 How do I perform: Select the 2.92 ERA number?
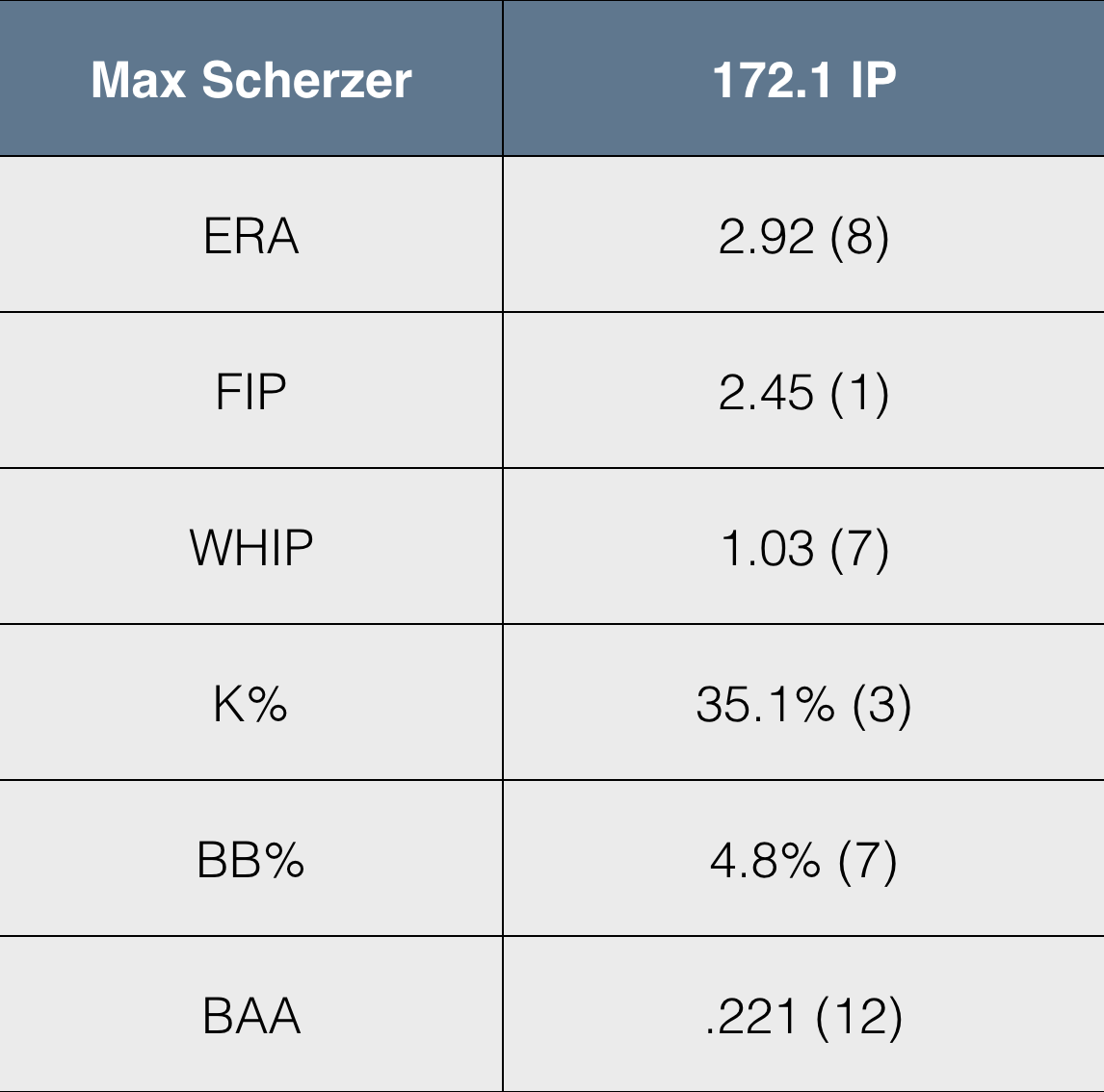click(766, 236)
